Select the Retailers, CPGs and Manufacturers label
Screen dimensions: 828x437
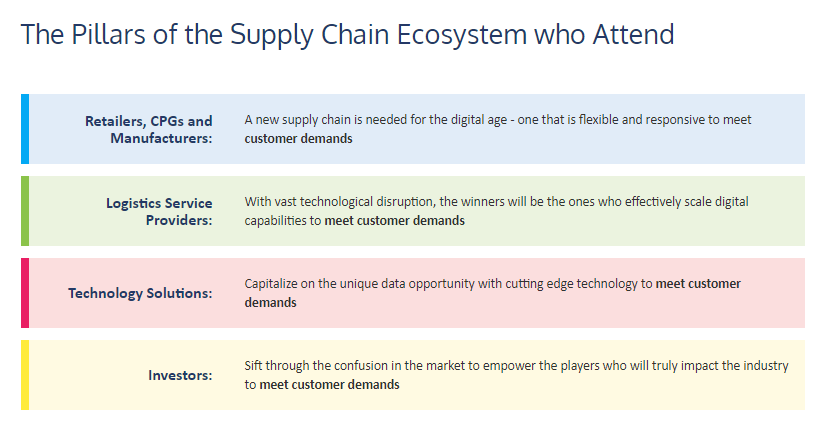coord(149,129)
